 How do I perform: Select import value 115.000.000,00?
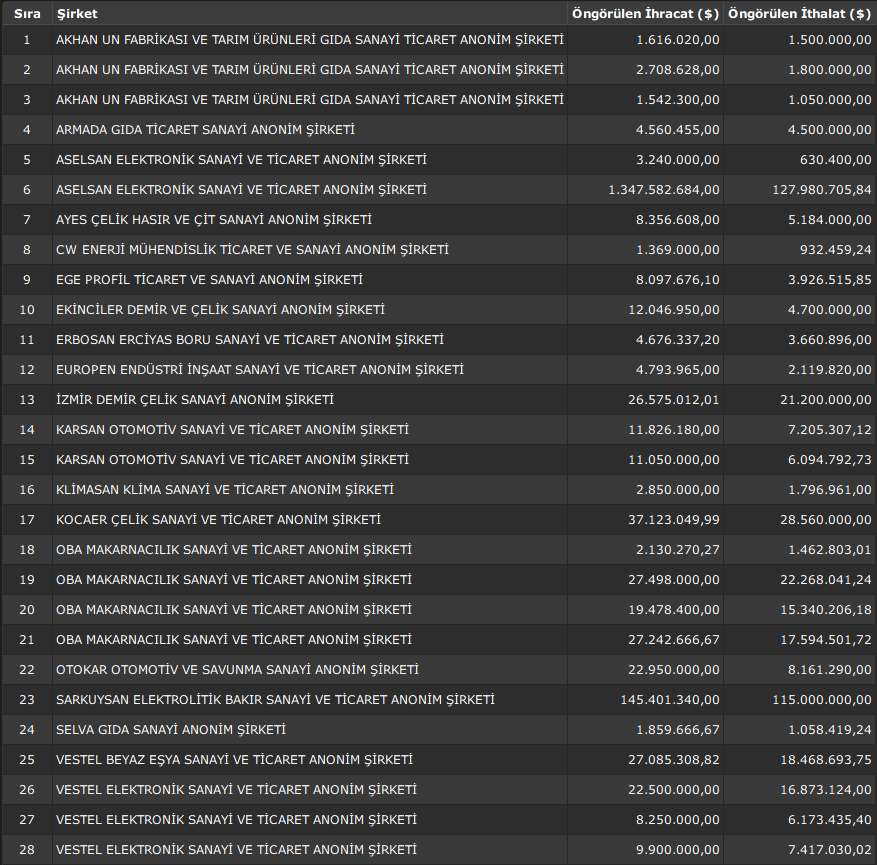click(822, 699)
